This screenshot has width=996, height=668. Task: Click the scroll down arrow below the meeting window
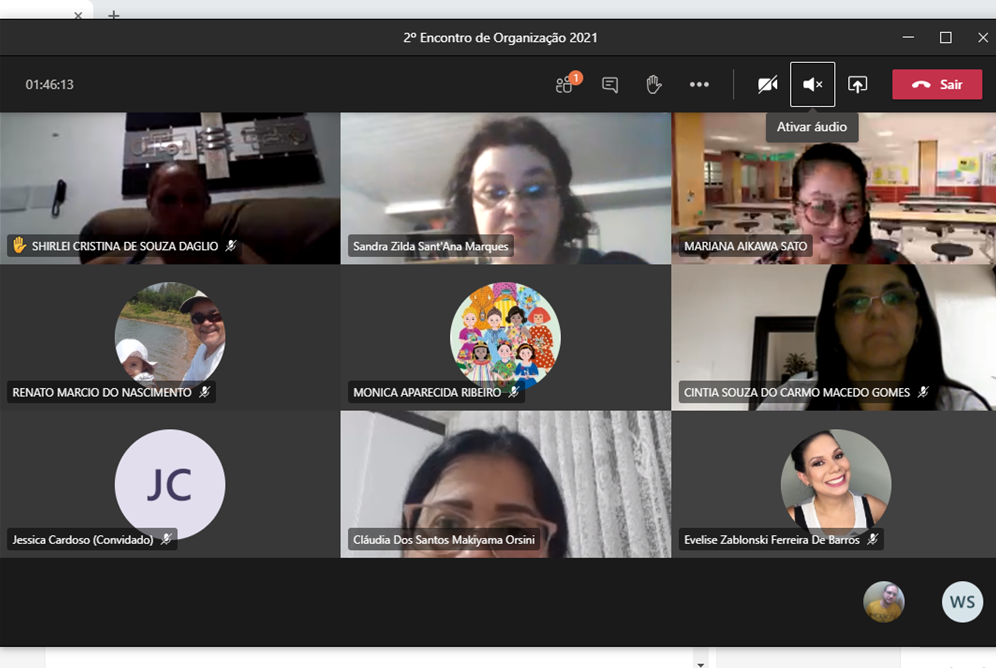[700, 664]
